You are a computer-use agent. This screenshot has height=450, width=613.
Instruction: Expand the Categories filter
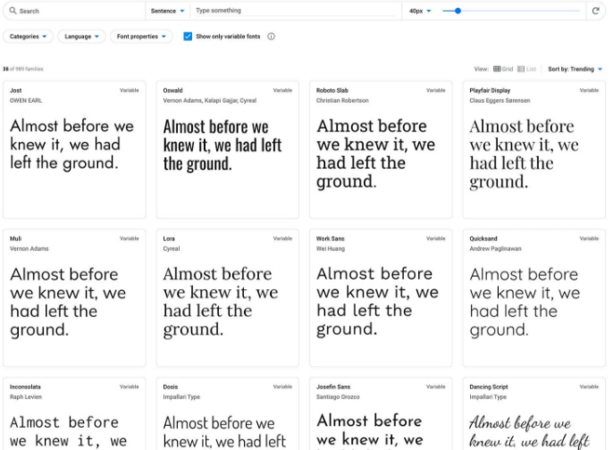29,36
